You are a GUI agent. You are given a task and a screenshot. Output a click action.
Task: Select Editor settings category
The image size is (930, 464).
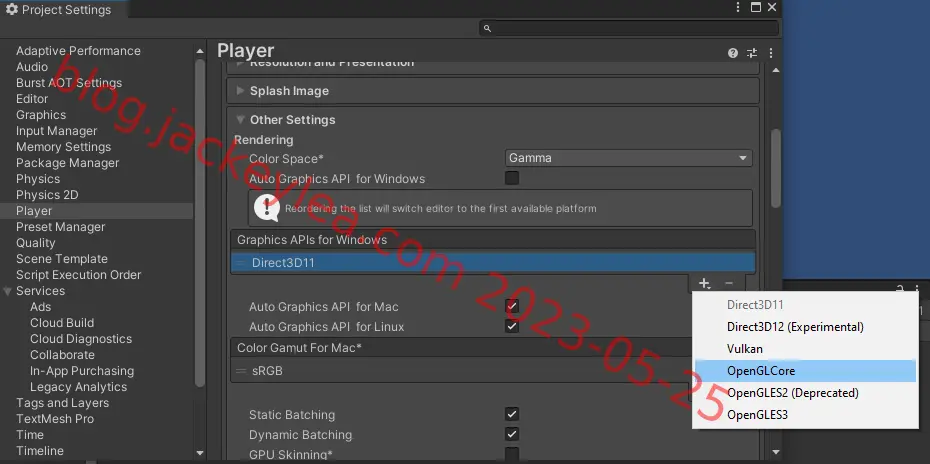coord(32,99)
